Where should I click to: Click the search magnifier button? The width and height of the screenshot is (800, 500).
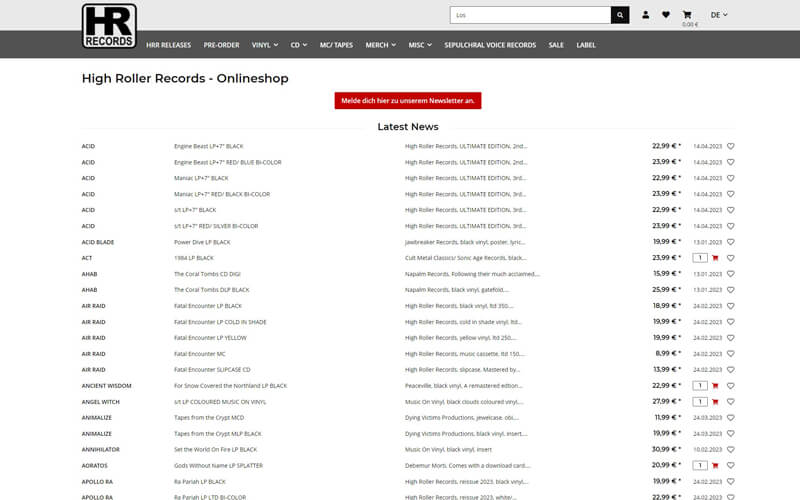[x=620, y=15]
